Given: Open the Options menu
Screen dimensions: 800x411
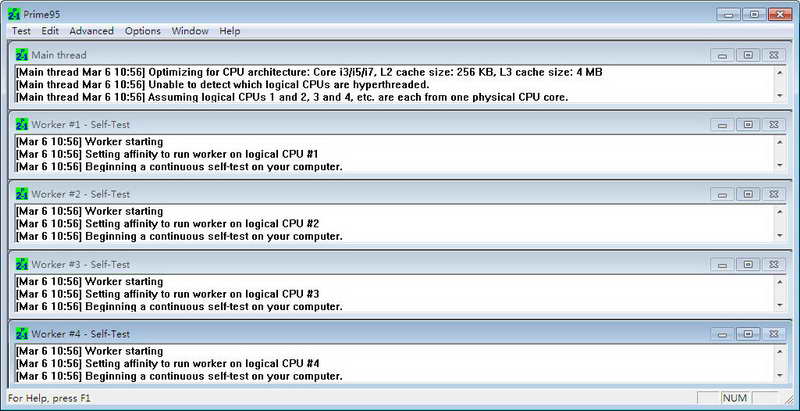Looking at the screenshot, I should coord(143,31).
